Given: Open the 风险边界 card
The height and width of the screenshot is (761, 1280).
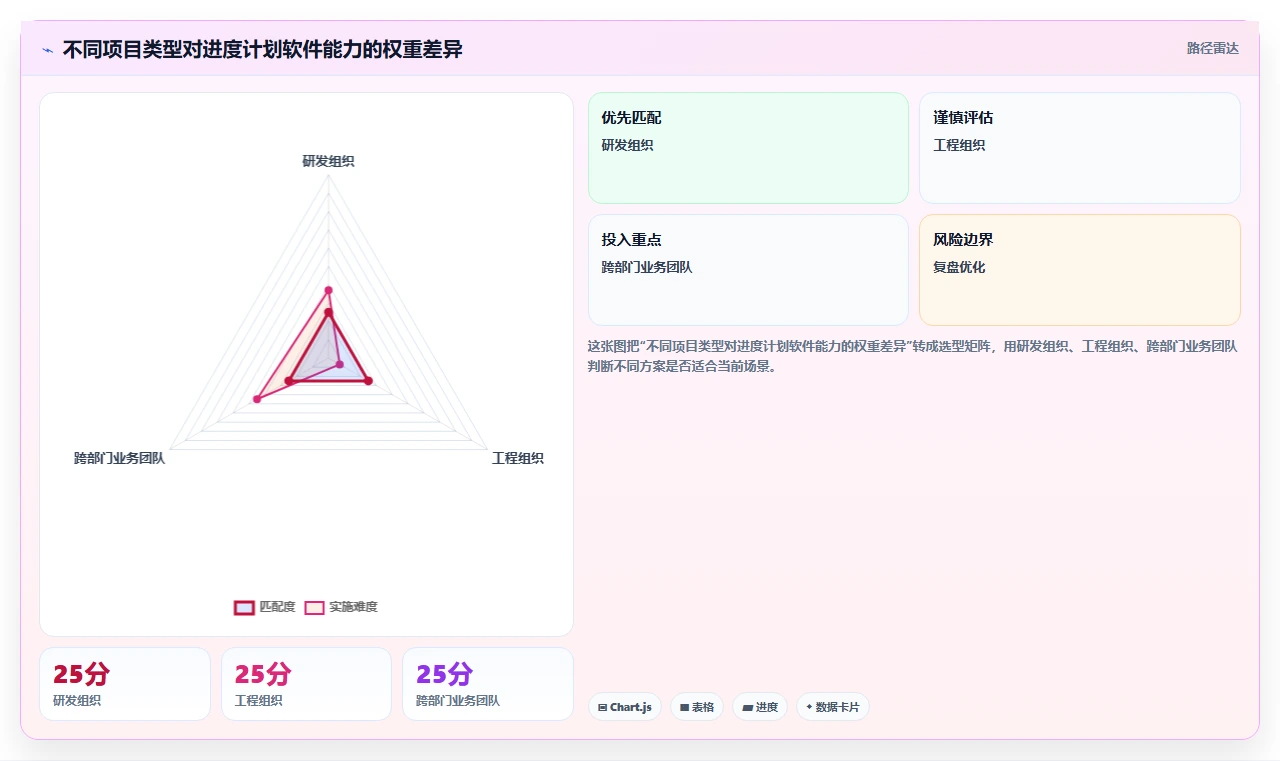Looking at the screenshot, I should (1080, 270).
